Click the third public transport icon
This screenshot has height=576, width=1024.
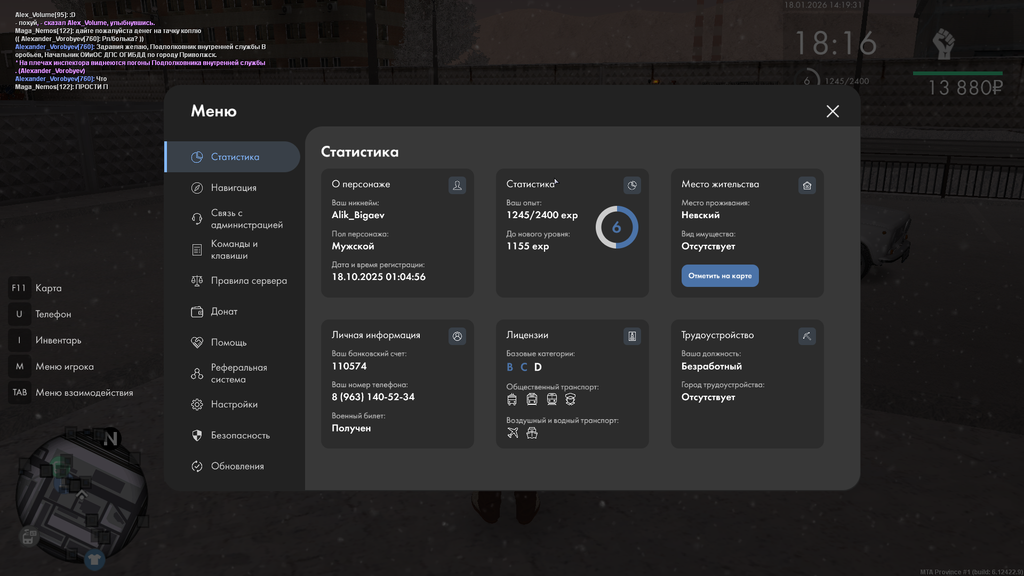click(x=552, y=399)
